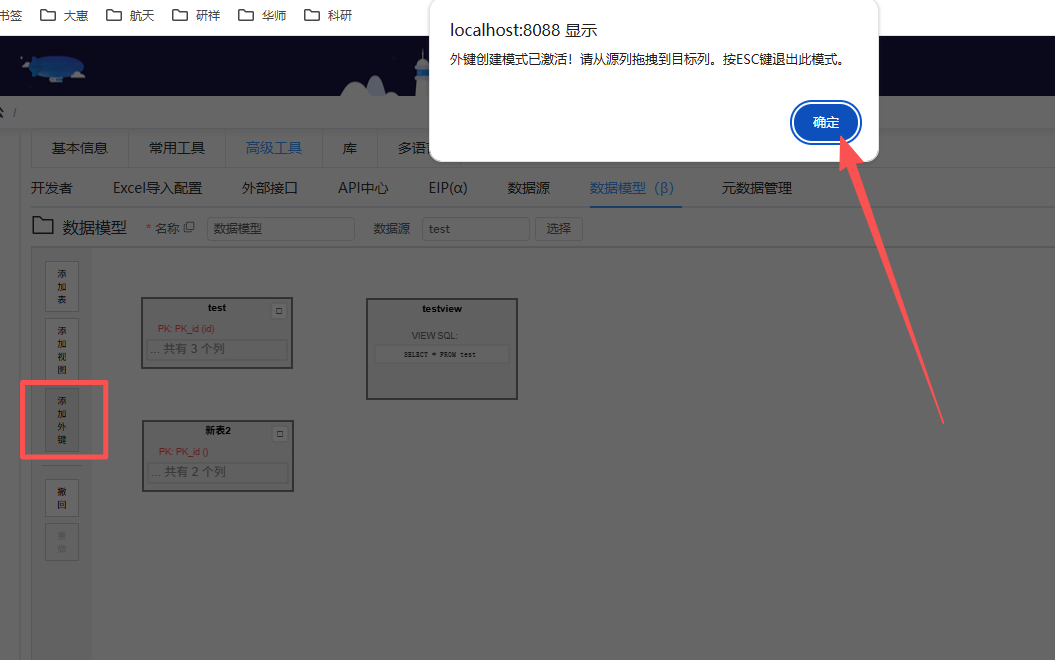The height and width of the screenshot is (660, 1055).
Task: Expand the 共有 2 个列 row
Action: click(x=218, y=472)
